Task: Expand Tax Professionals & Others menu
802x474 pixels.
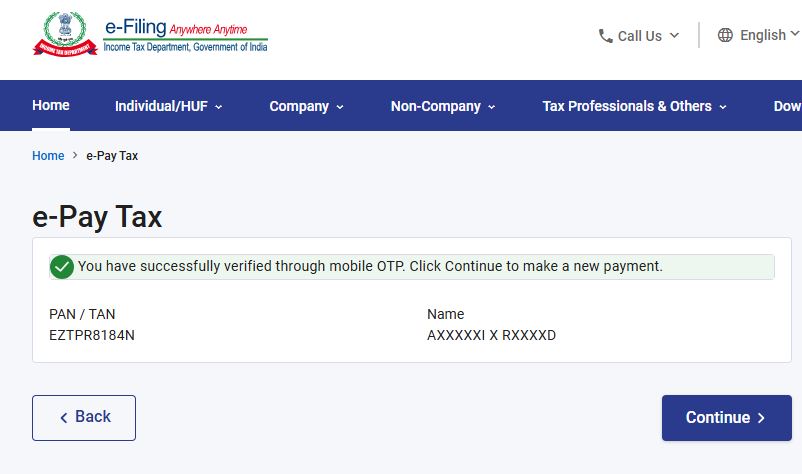Action: click(x=634, y=106)
